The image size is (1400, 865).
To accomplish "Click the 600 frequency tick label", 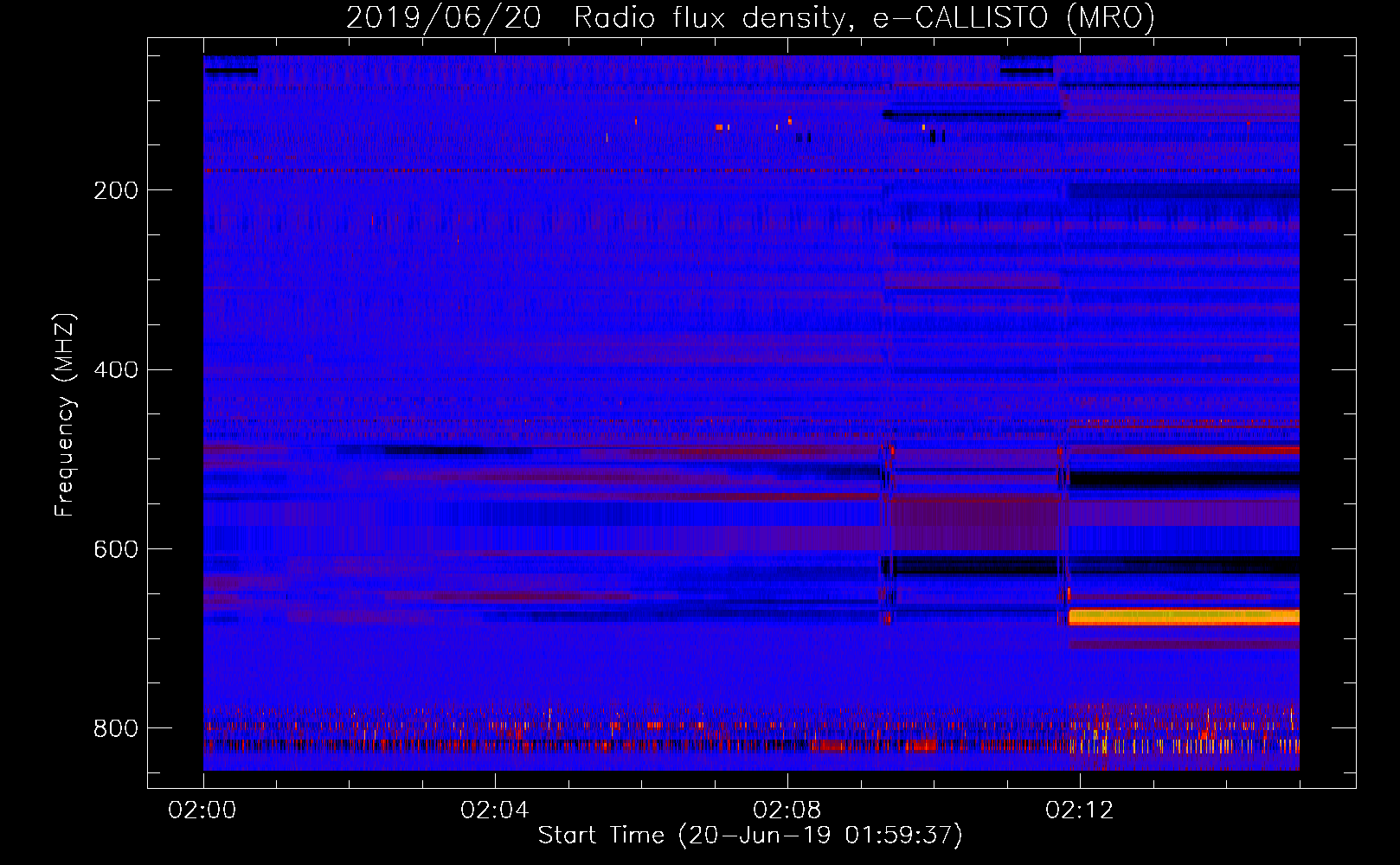I will tap(116, 550).
